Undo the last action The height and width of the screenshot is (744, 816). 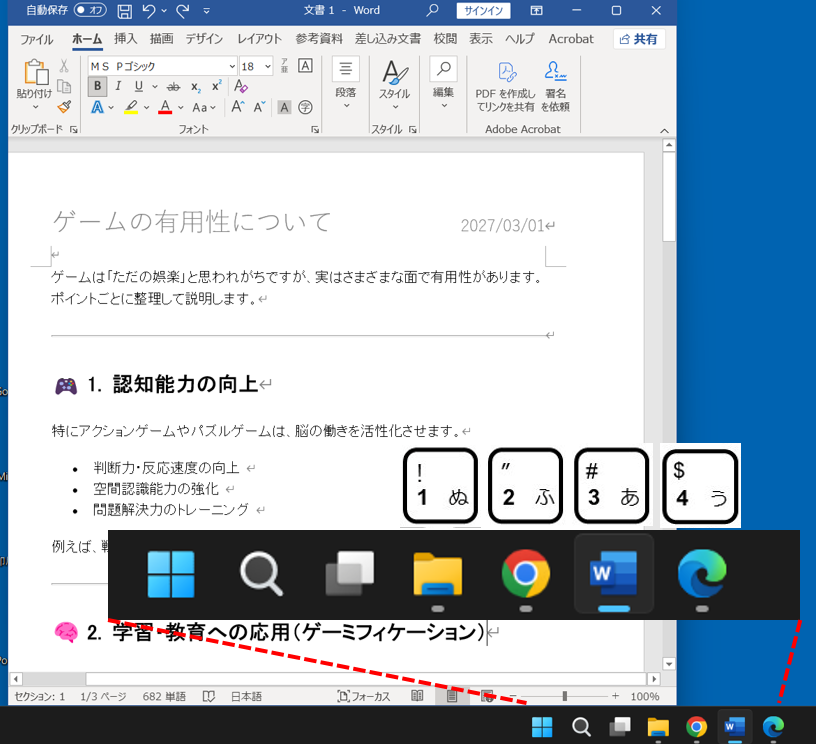tap(148, 11)
